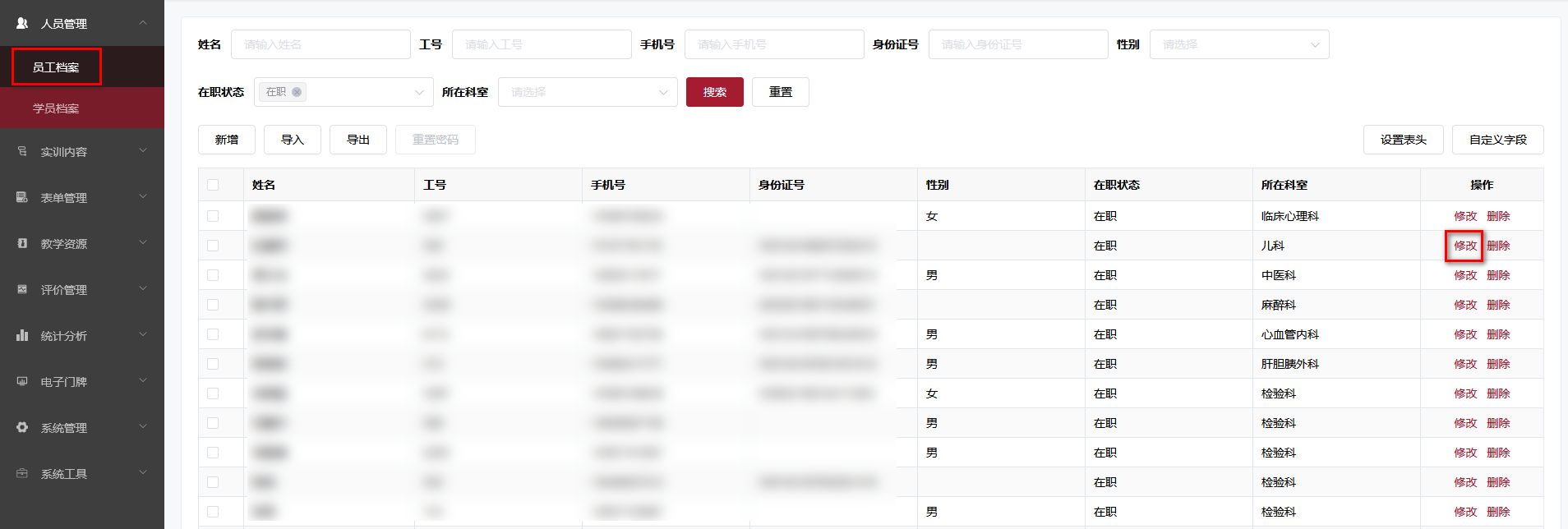1568x529 pixels.
Task: Click the 重置 button
Action: click(781, 92)
